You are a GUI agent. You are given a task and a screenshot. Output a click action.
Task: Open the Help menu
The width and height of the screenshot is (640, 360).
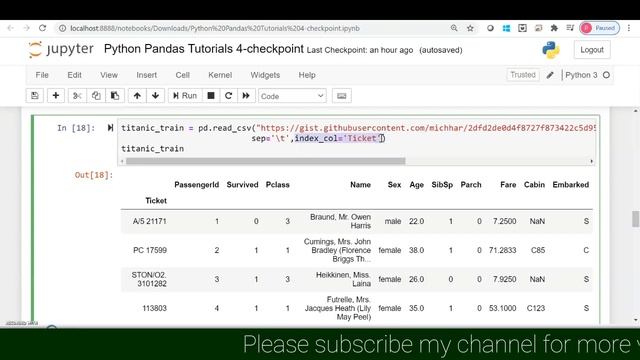(307, 75)
